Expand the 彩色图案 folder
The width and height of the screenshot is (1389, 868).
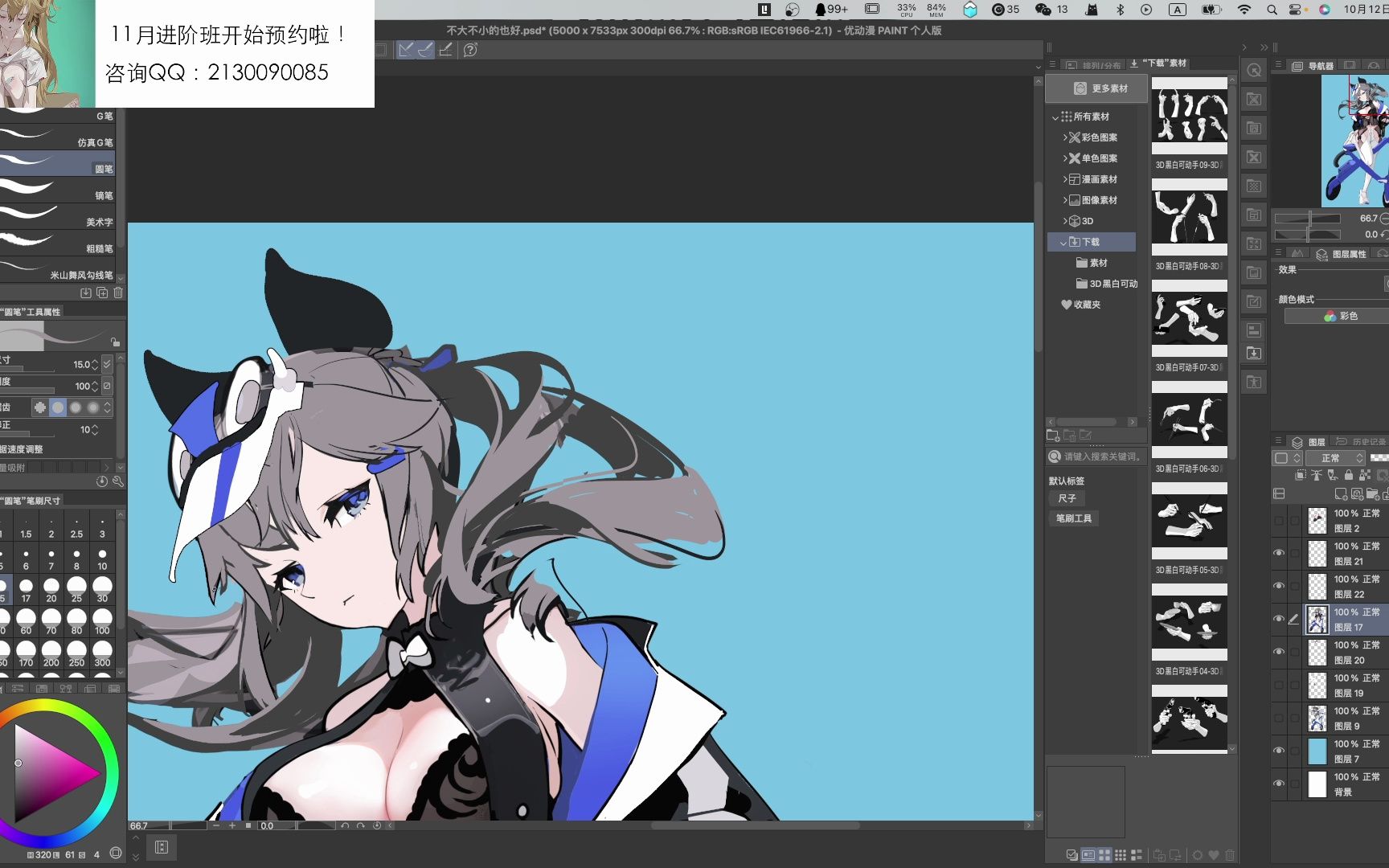pyautogui.click(x=1065, y=137)
